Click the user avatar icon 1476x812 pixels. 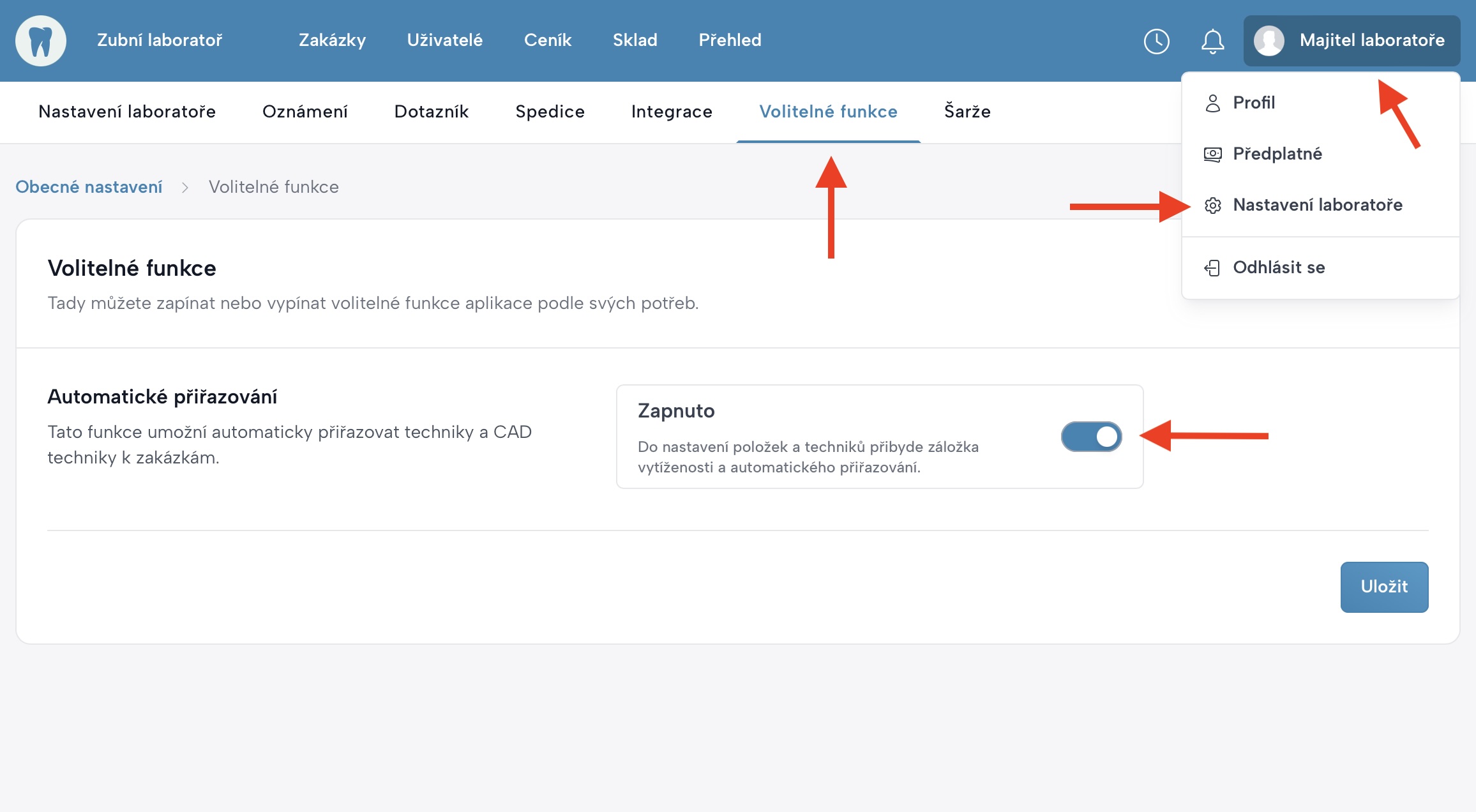[x=1269, y=41]
